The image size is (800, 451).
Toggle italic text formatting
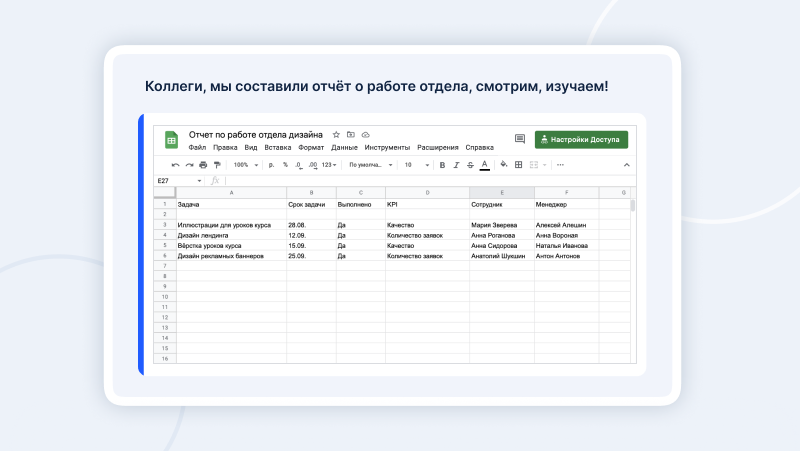click(x=456, y=165)
